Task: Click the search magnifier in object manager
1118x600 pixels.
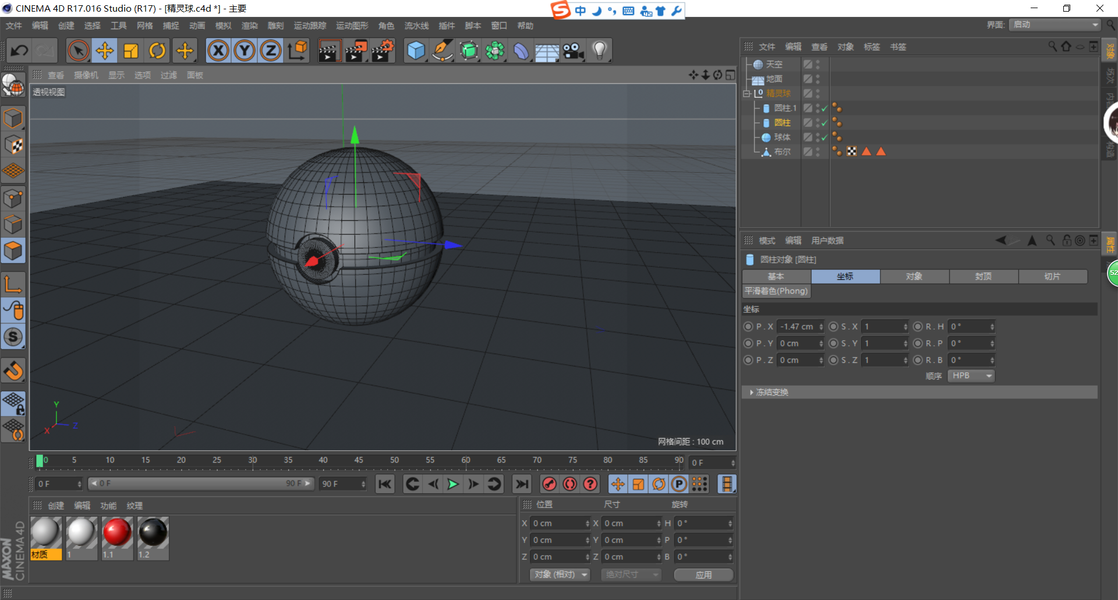Action: coord(1052,47)
